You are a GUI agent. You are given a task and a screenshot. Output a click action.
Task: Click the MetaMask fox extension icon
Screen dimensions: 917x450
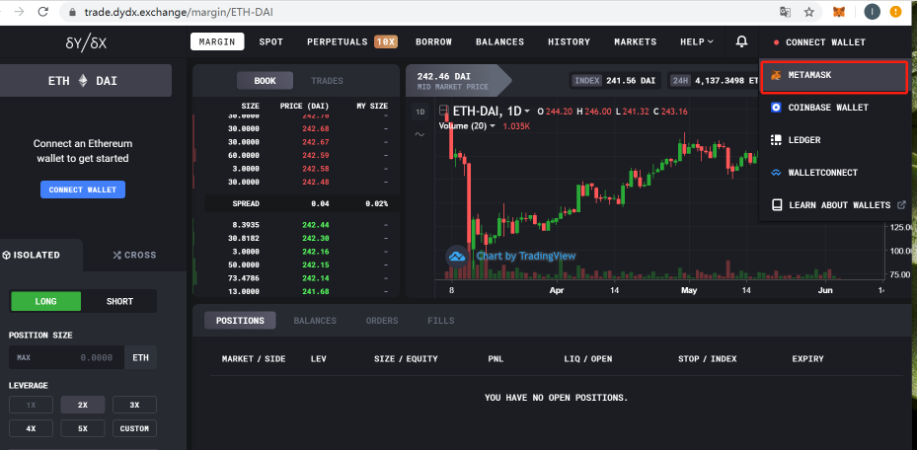pyautogui.click(x=839, y=12)
